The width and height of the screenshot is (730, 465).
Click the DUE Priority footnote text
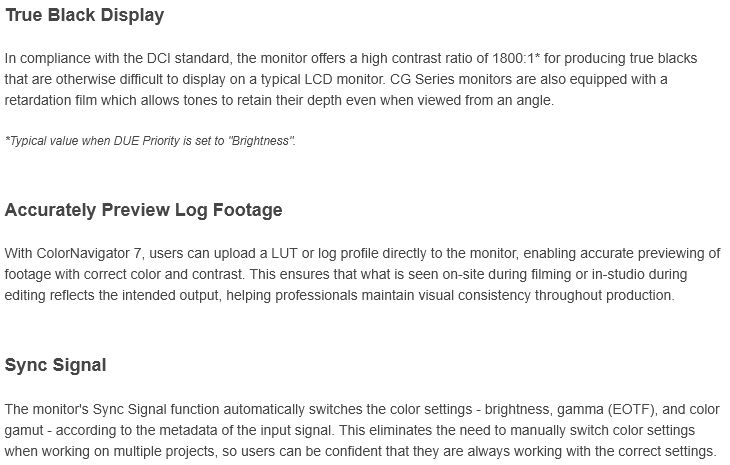coord(150,141)
